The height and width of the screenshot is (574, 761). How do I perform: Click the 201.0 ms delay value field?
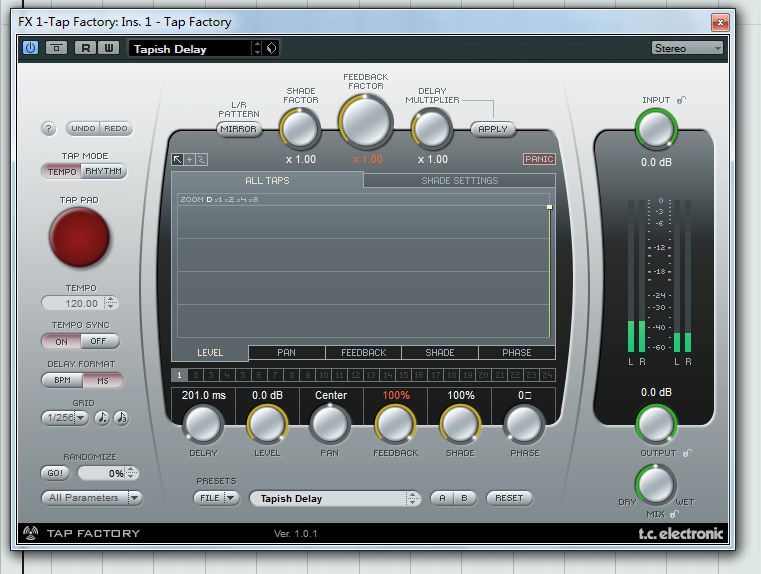[203, 395]
